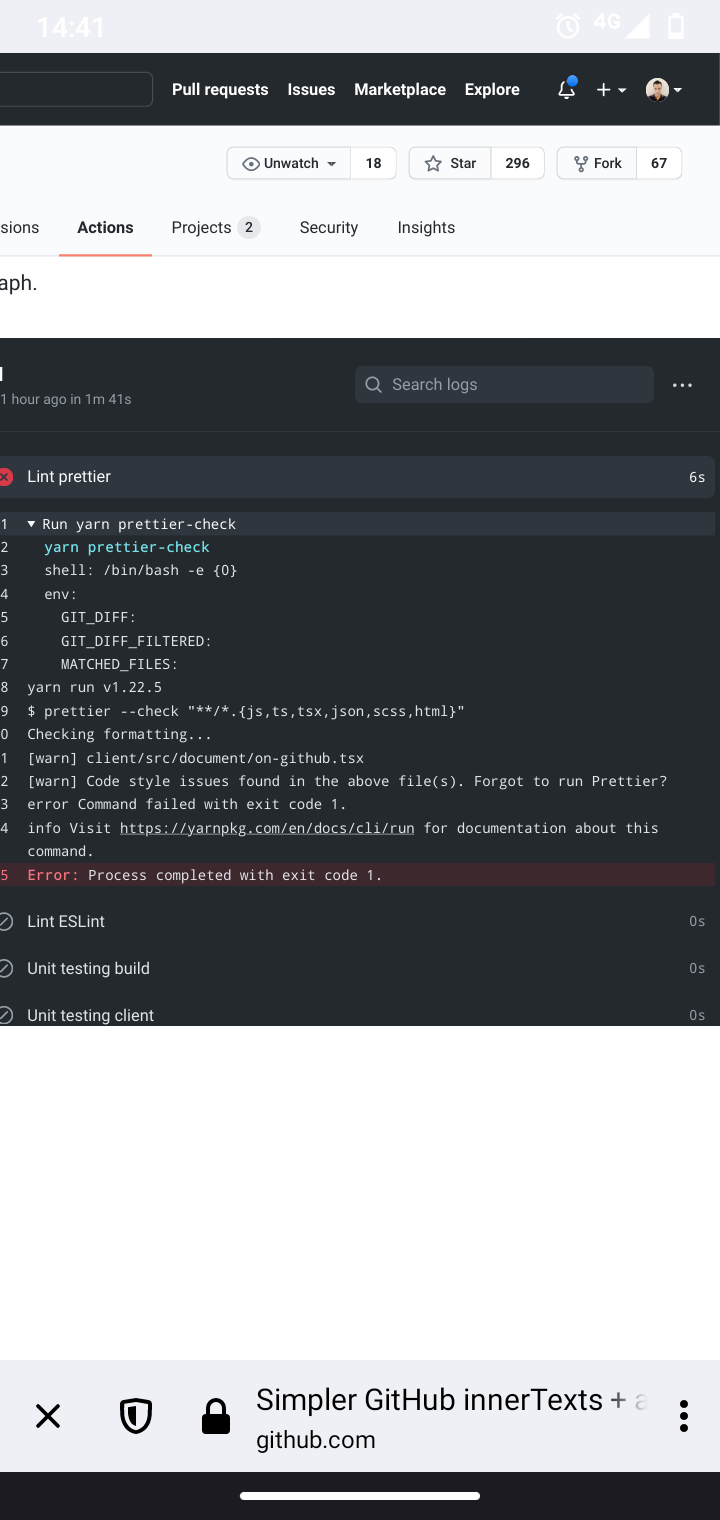Click the skipped icon beside Unit testing build
The height and width of the screenshot is (1520, 720).
6,968
